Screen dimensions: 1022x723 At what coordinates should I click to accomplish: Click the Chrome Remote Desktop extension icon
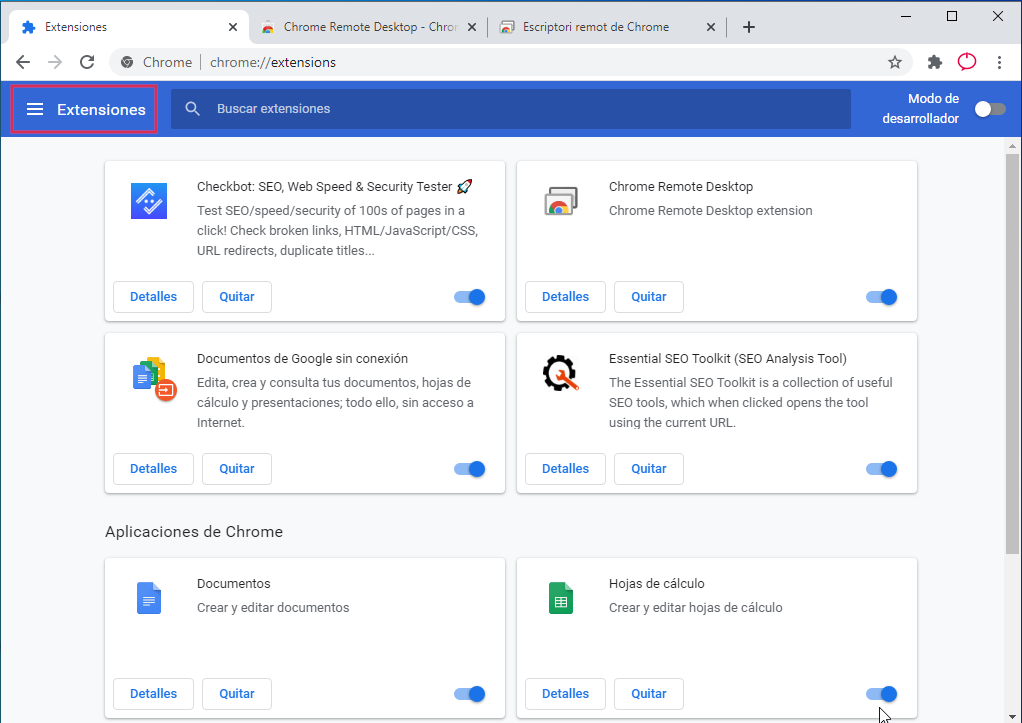pyautogui.click(x=561, y=201)
